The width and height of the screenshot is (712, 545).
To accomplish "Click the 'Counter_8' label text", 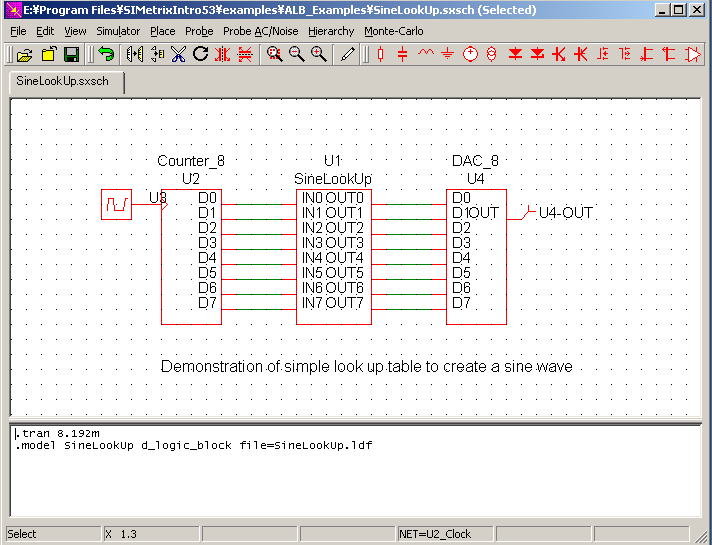I will [191, 161].
